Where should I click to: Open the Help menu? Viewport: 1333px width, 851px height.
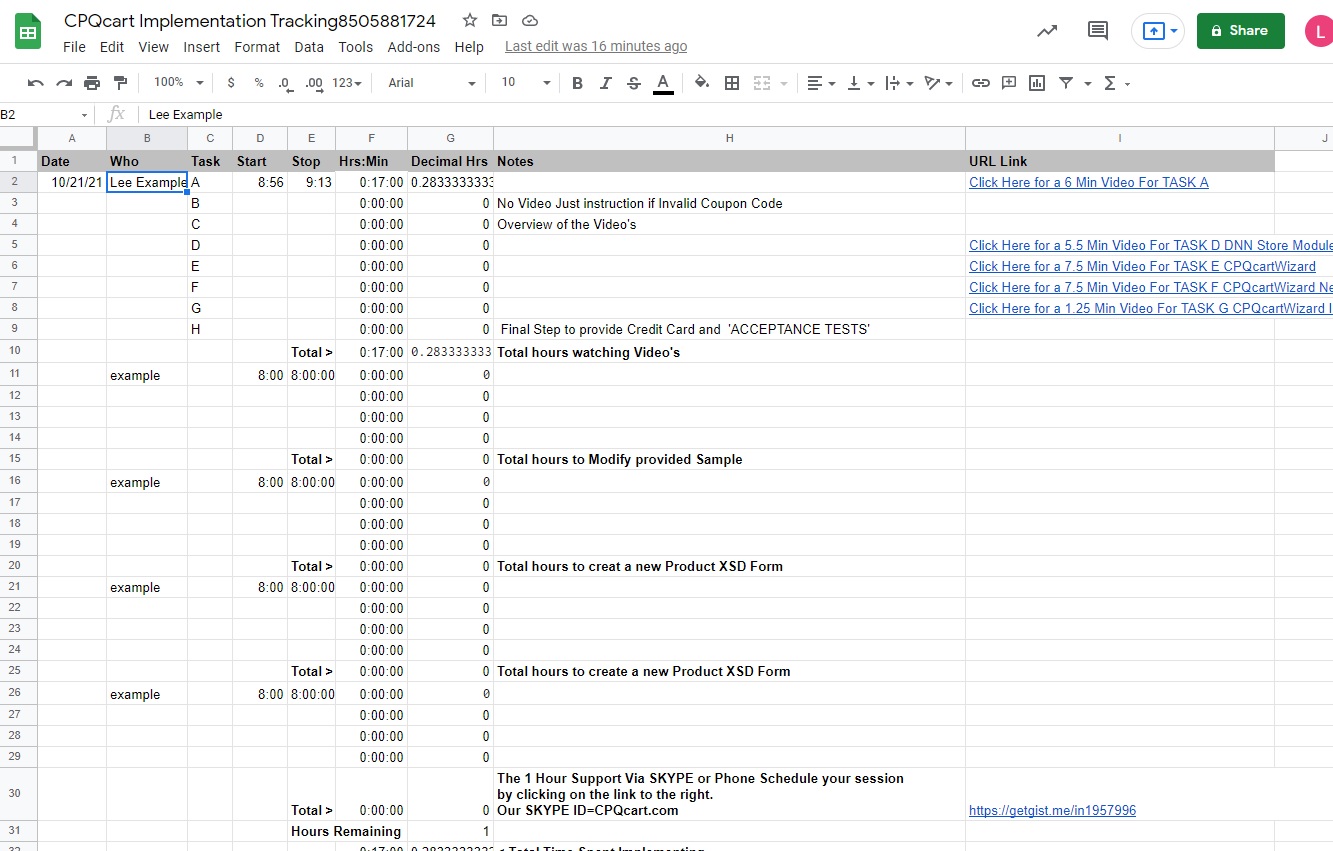click(x=469, y=47)
